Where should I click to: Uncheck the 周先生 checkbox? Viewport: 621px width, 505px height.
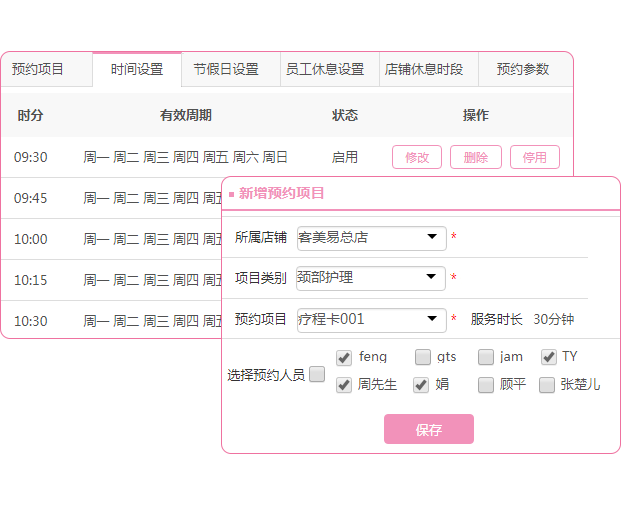[344, 385]
